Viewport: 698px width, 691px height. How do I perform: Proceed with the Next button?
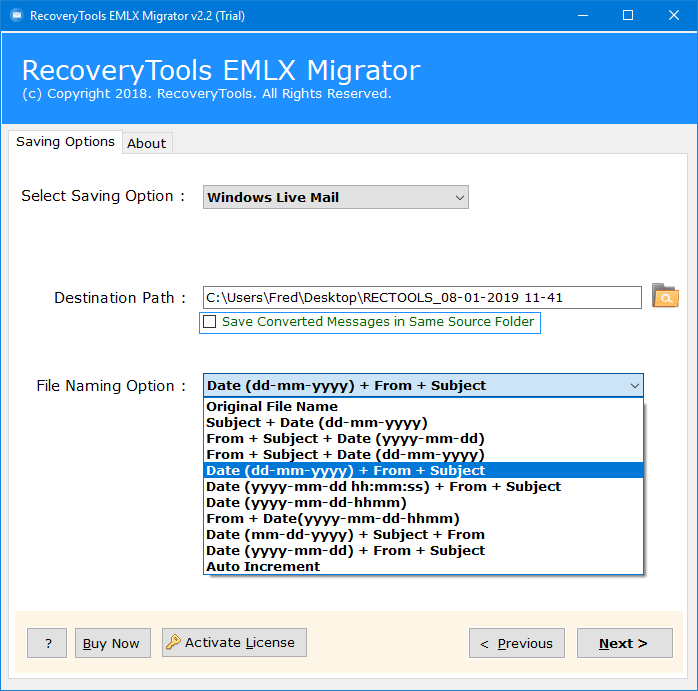tap(625, 643)
